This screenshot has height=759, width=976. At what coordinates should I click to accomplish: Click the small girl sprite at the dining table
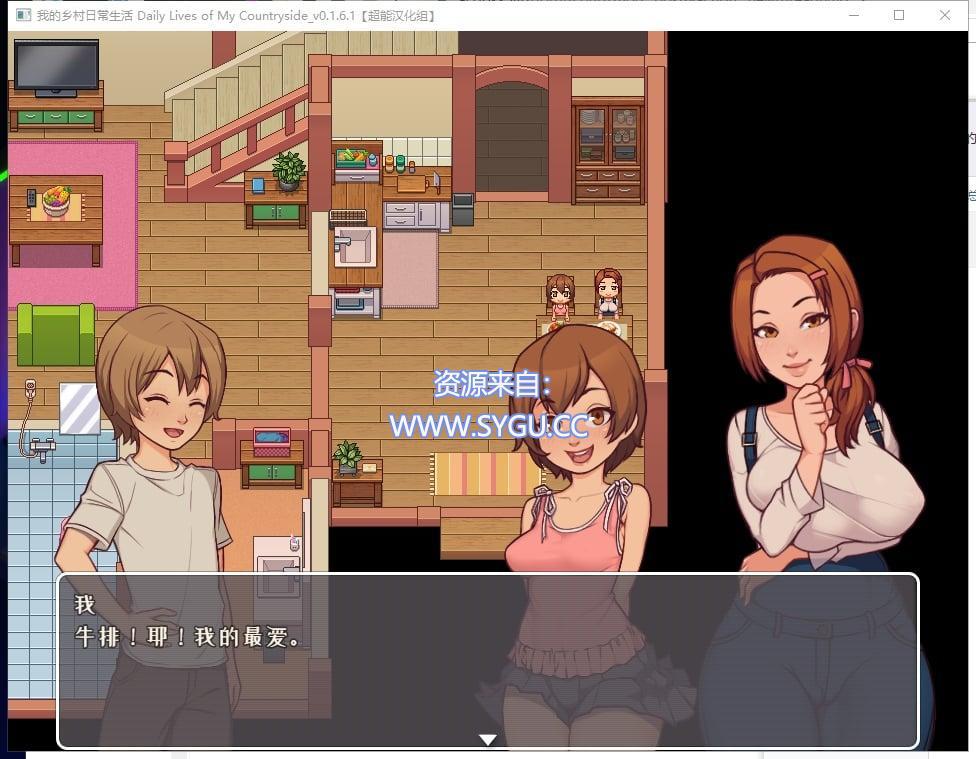tap(560, 295)
